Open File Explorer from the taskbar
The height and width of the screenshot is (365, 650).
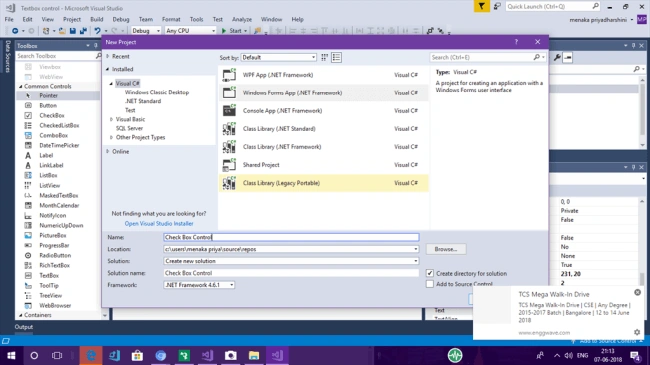click(254, 355)
